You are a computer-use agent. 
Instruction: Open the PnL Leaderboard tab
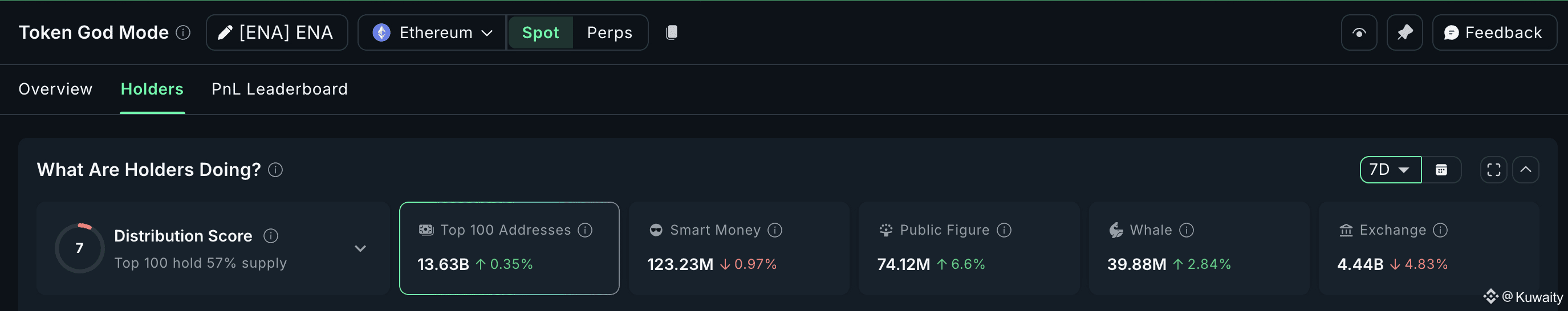click(279, 89)
